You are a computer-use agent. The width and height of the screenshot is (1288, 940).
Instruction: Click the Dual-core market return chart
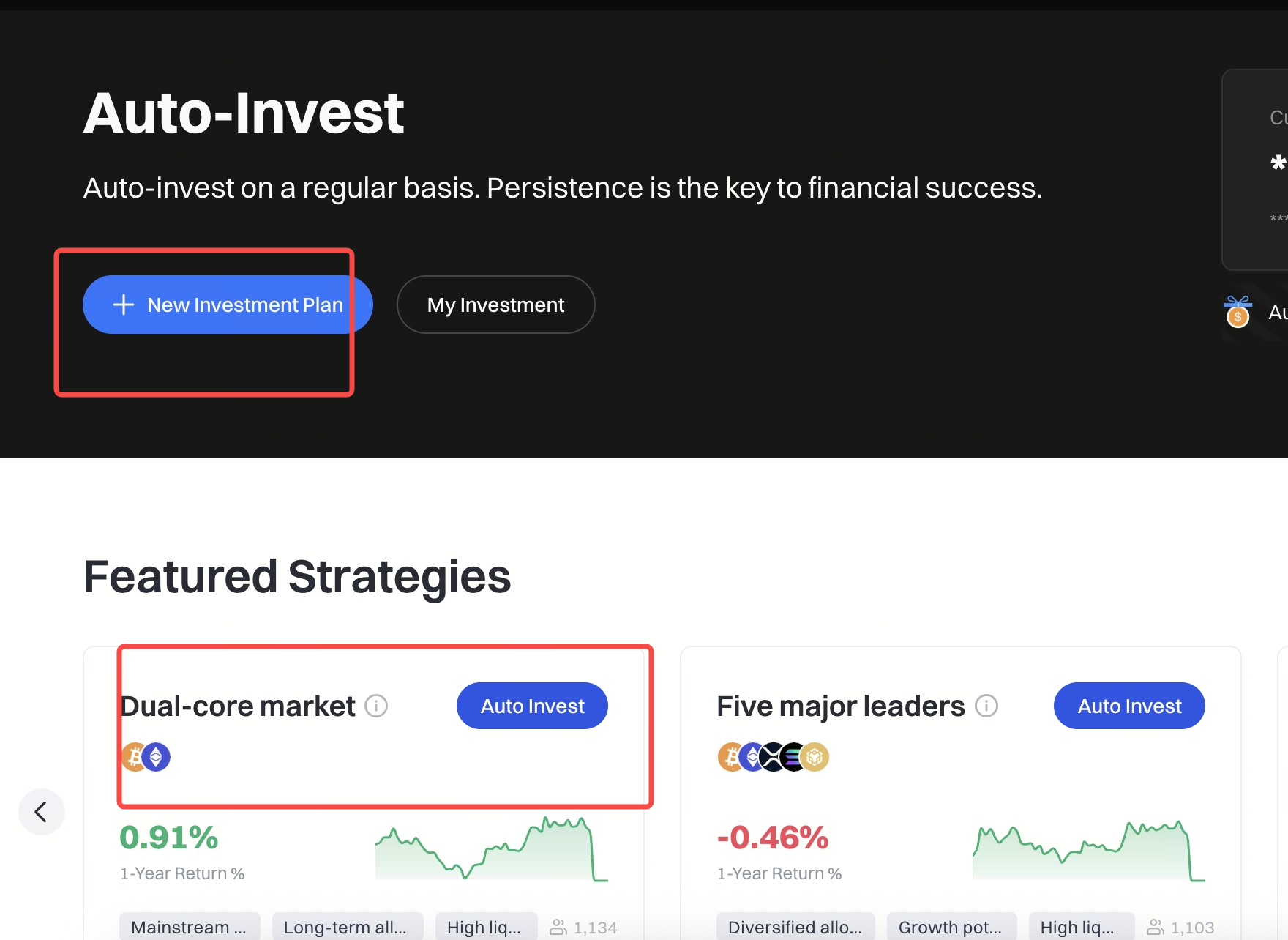coord(491,849)
